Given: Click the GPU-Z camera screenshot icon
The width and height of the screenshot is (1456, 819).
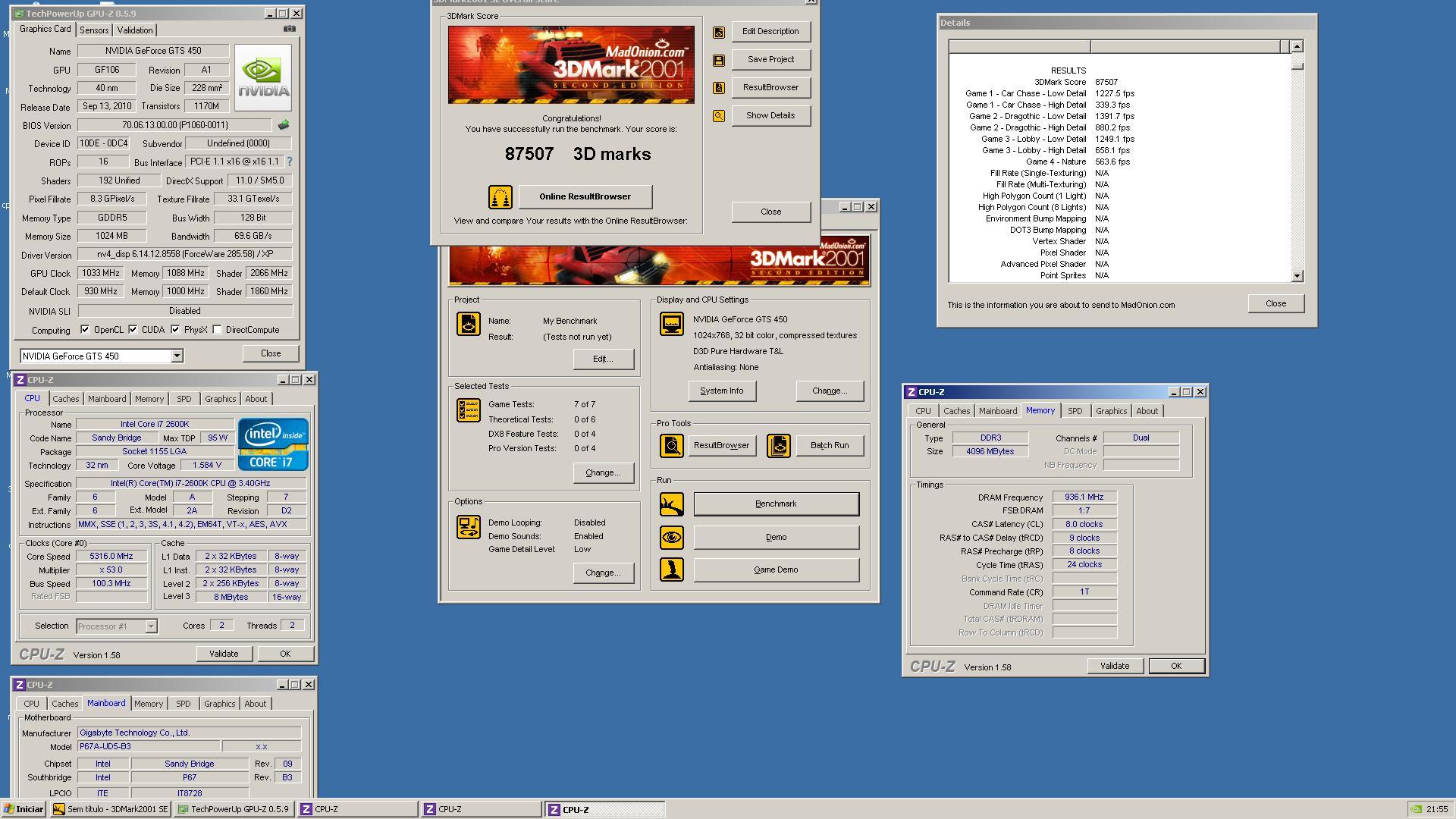Looking at the screenshot, I should click(290, 29).
